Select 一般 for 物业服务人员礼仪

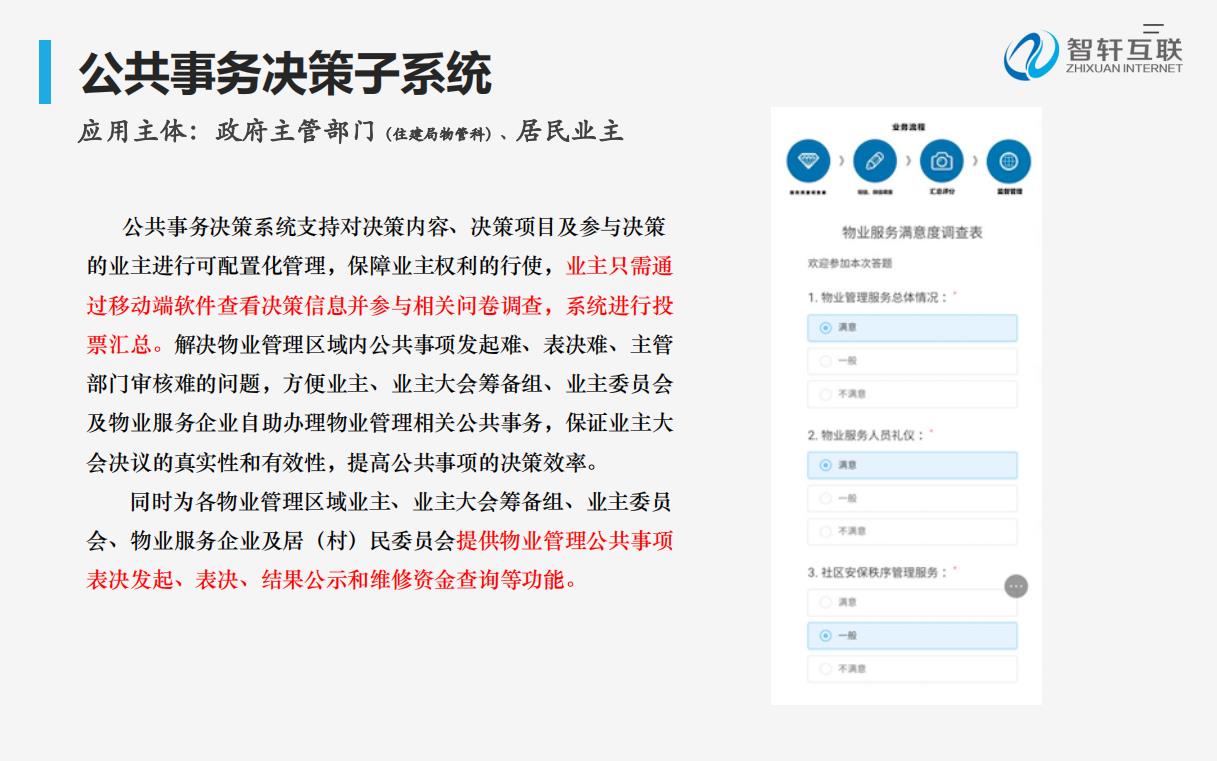coord(912,498)
